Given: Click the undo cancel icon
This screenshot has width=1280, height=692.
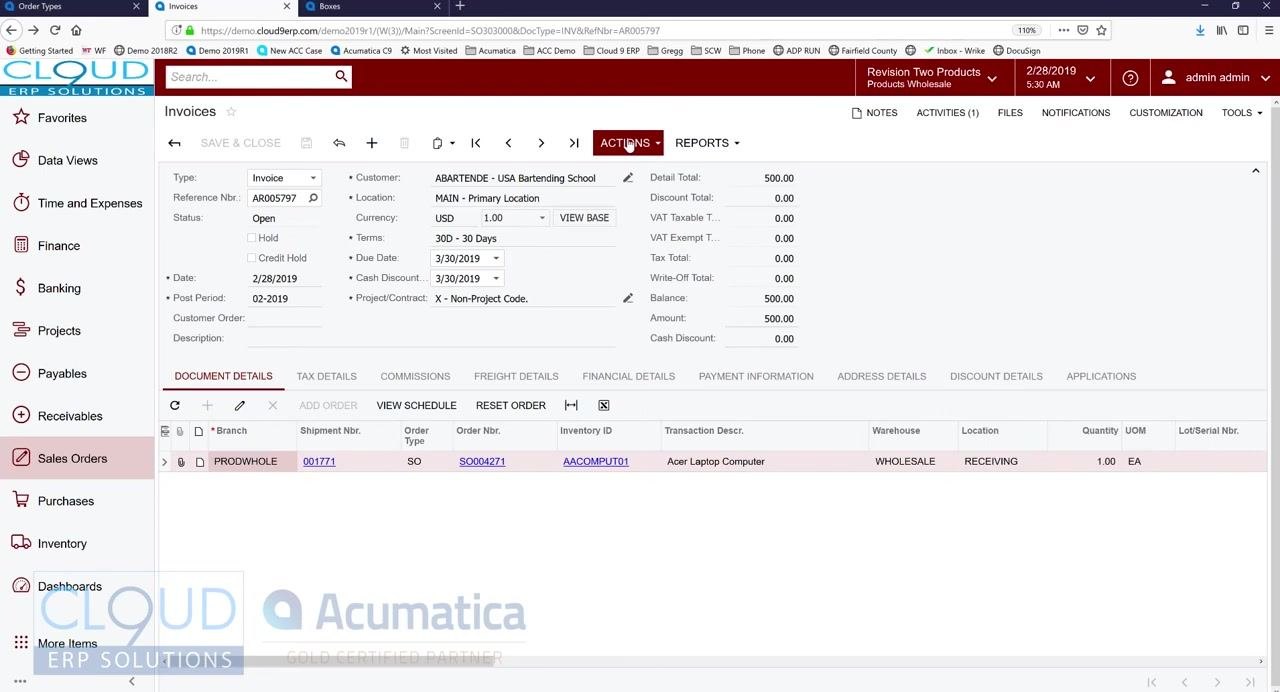Looking at the screenshot, I should click(x=339, y=143).
